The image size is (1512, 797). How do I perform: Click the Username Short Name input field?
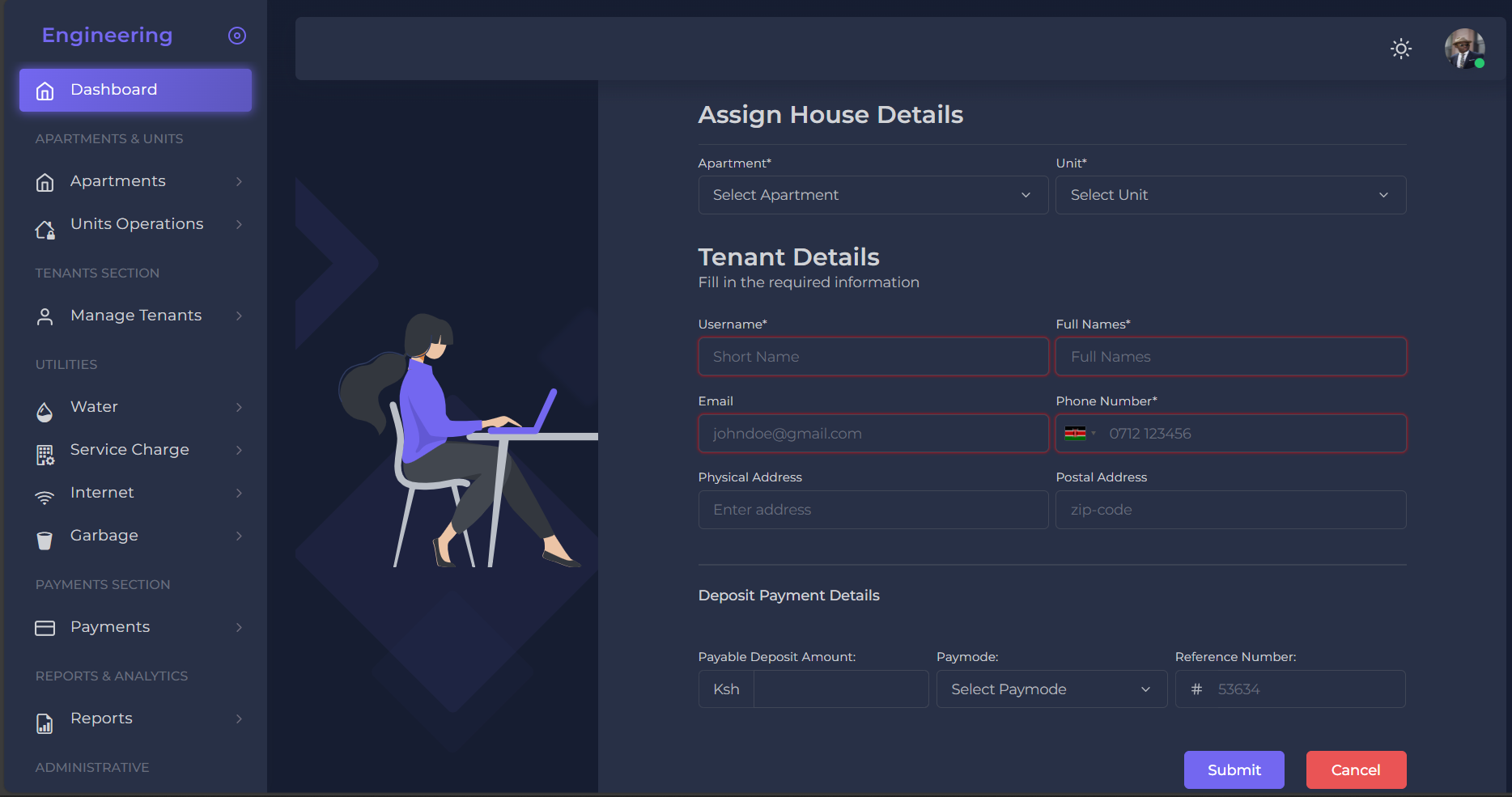[x=873, y=356]
